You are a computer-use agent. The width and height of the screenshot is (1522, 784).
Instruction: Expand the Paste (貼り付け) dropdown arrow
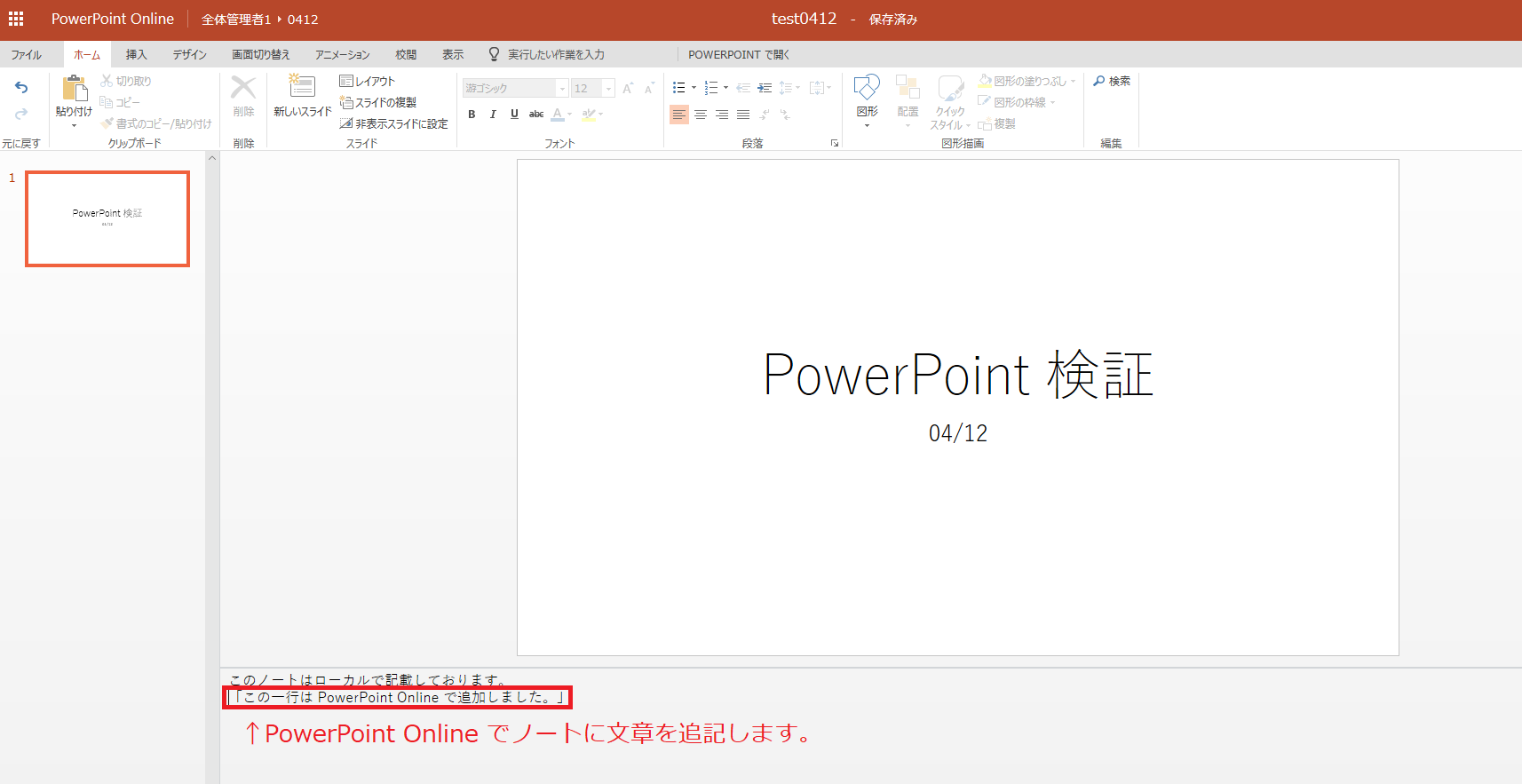[75, 125]
